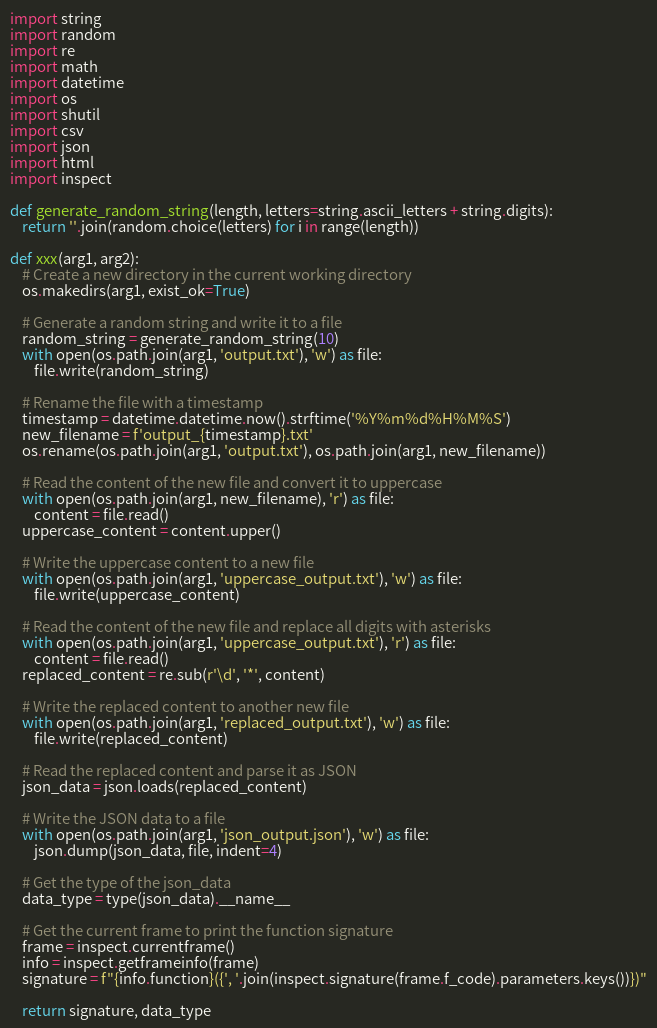Click the line 'import string'
This screenshot has height=1028, width=657.
[56, 19]
